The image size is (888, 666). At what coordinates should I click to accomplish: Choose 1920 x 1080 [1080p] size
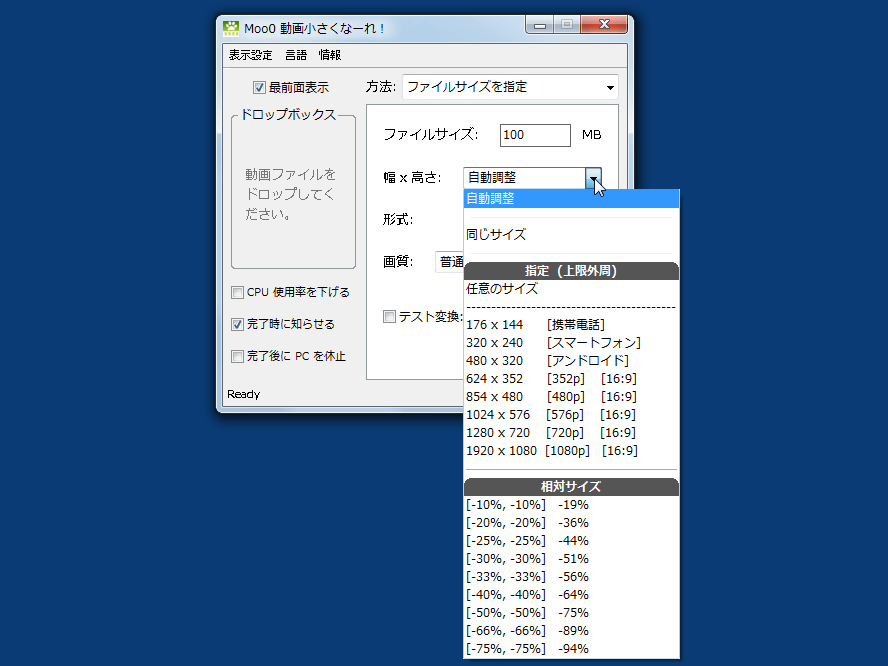(x=571, y=451)
